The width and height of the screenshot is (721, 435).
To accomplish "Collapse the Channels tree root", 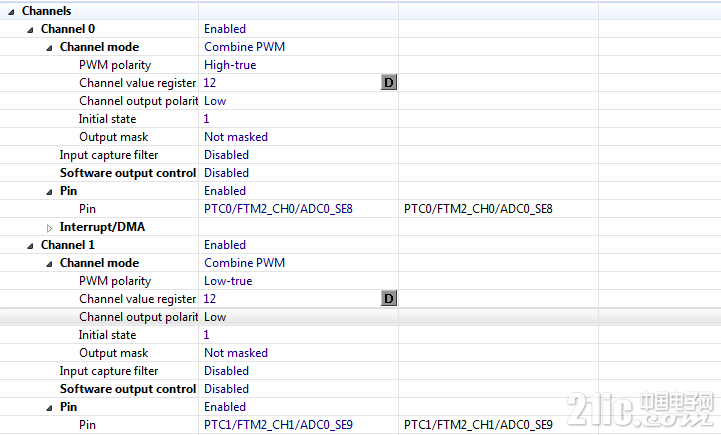I will coord(11,12).
